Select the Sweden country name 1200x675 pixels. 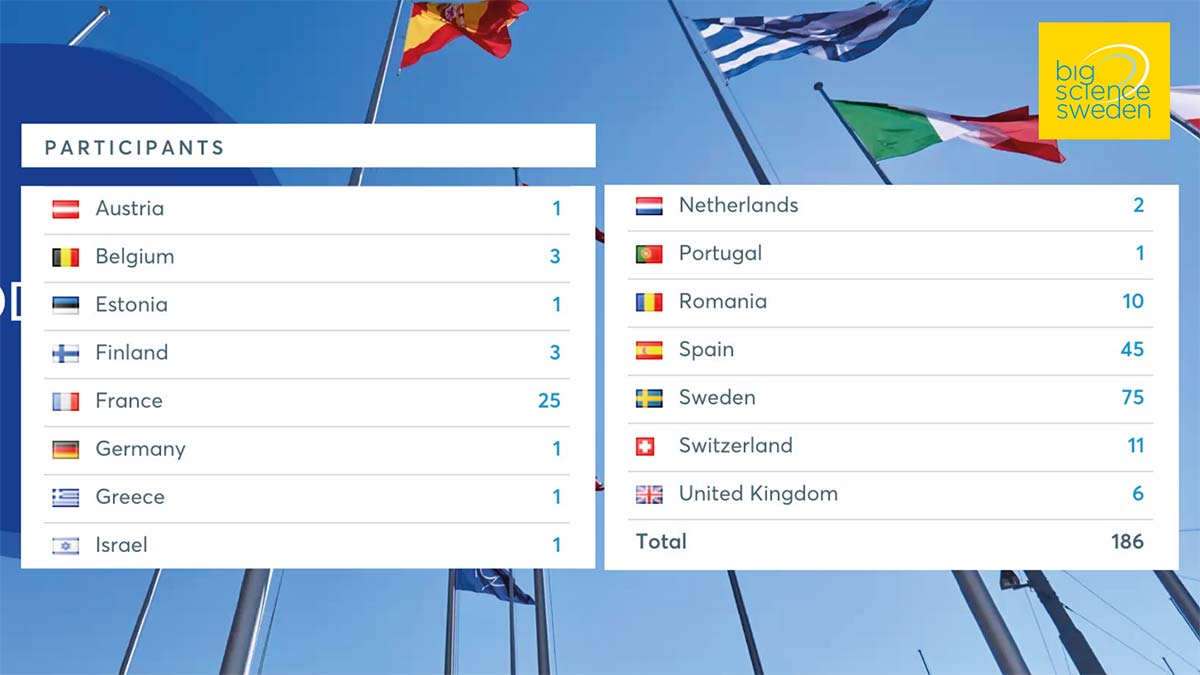coord(717,397)
